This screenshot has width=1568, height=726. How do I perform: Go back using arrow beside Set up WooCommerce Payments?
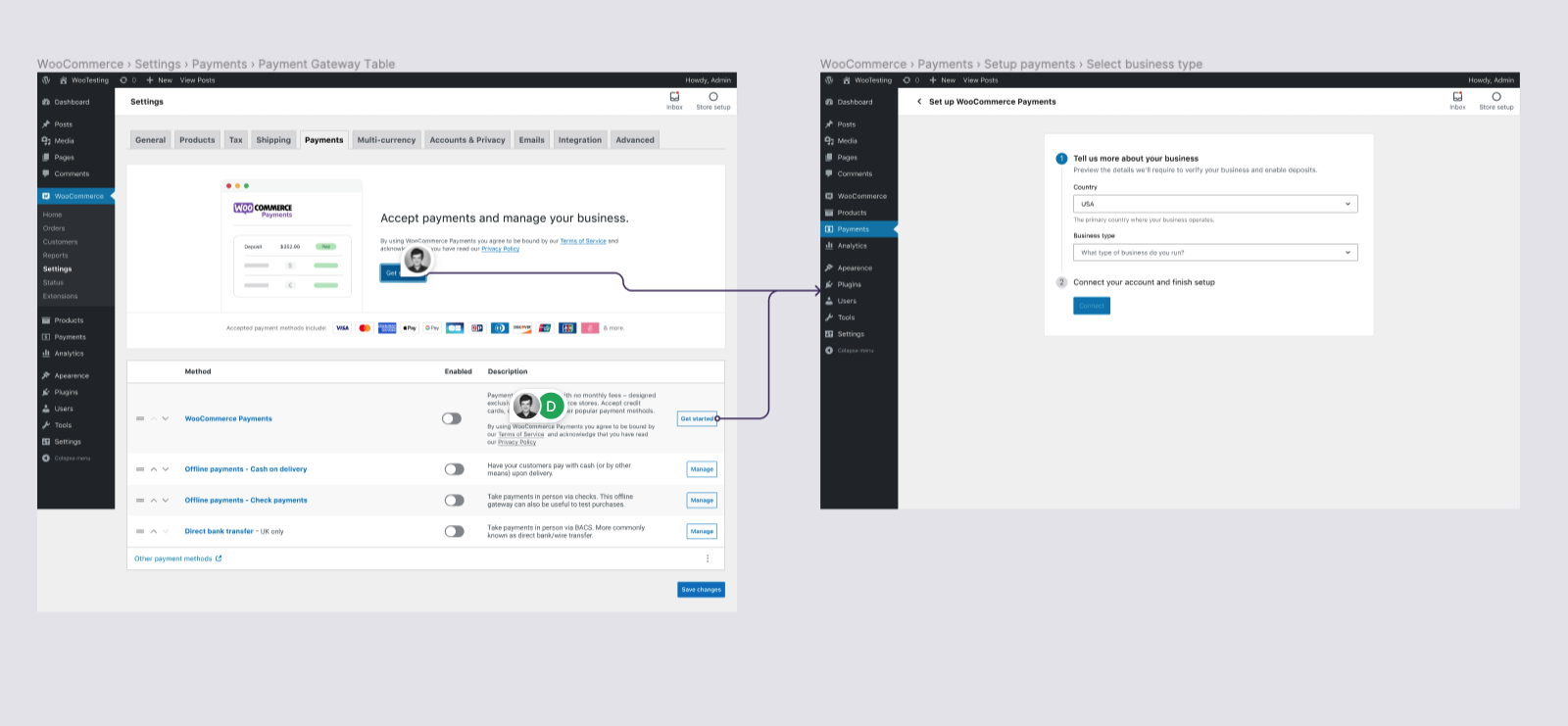pyautogui.click(x=919, y=101)
